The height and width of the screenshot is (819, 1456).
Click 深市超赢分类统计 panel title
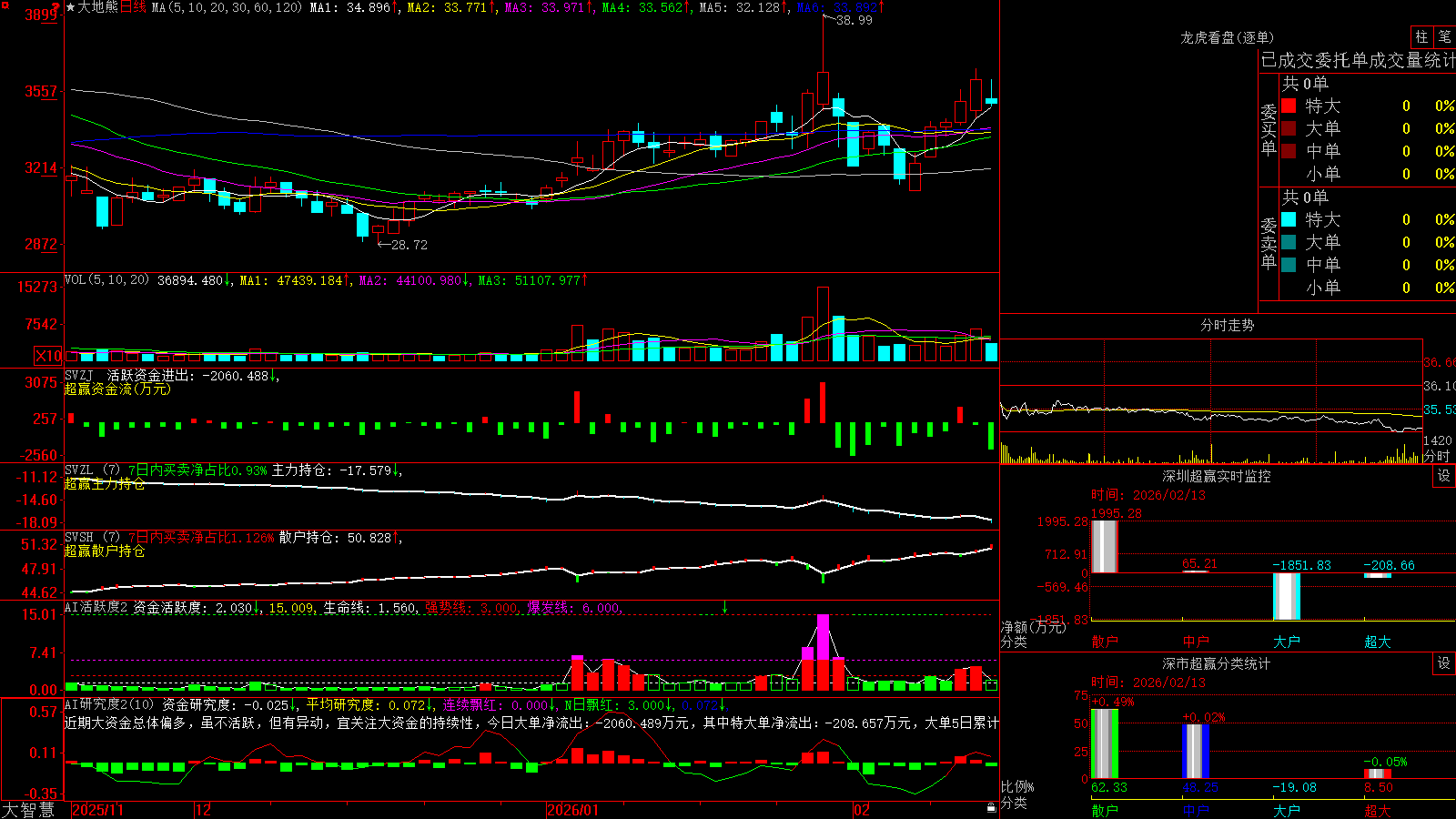(x=1217, y=663)
